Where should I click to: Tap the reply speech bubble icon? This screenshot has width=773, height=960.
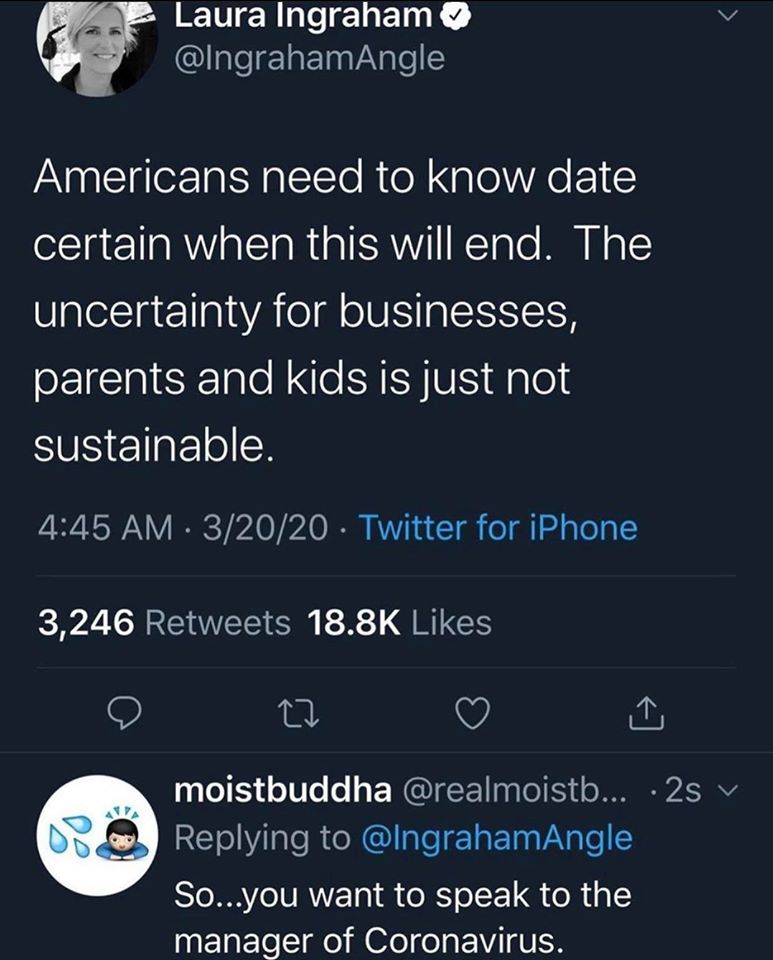(124, 713)
